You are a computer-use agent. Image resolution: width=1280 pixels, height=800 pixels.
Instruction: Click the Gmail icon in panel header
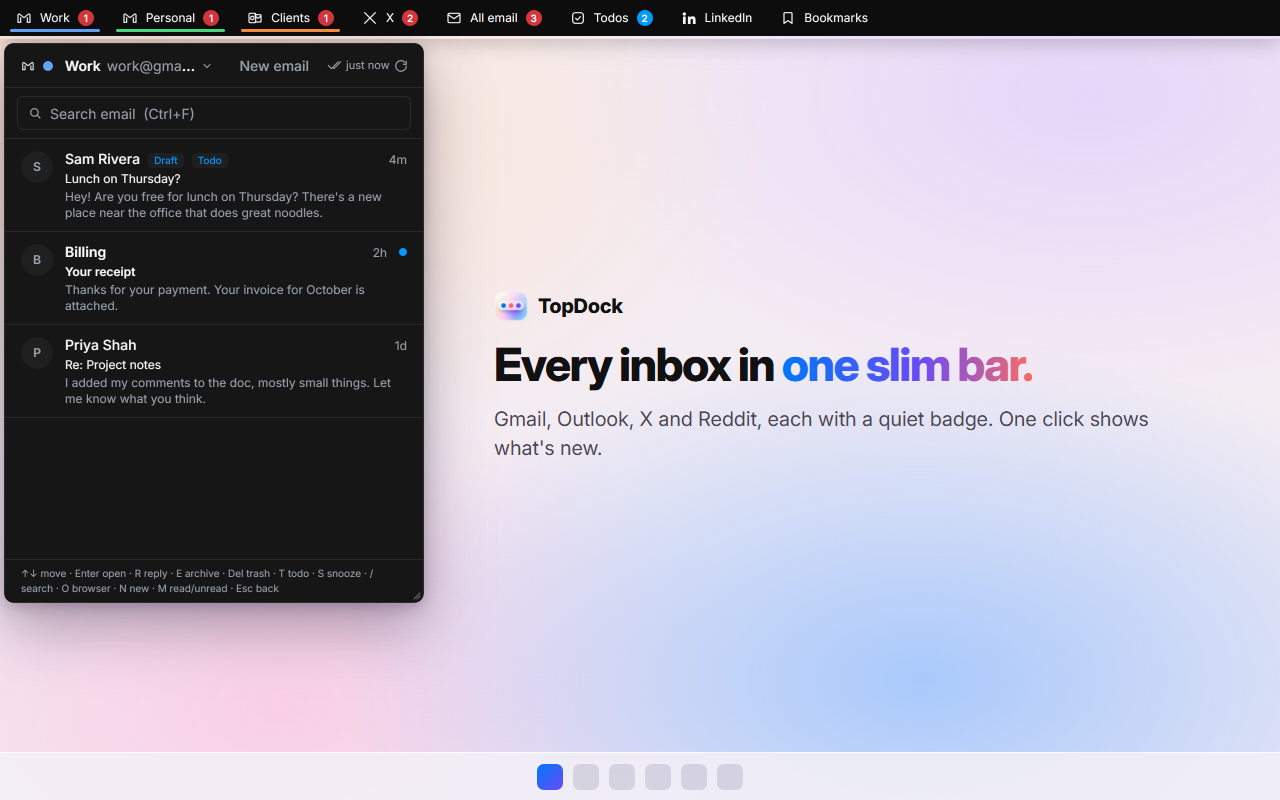28,66
